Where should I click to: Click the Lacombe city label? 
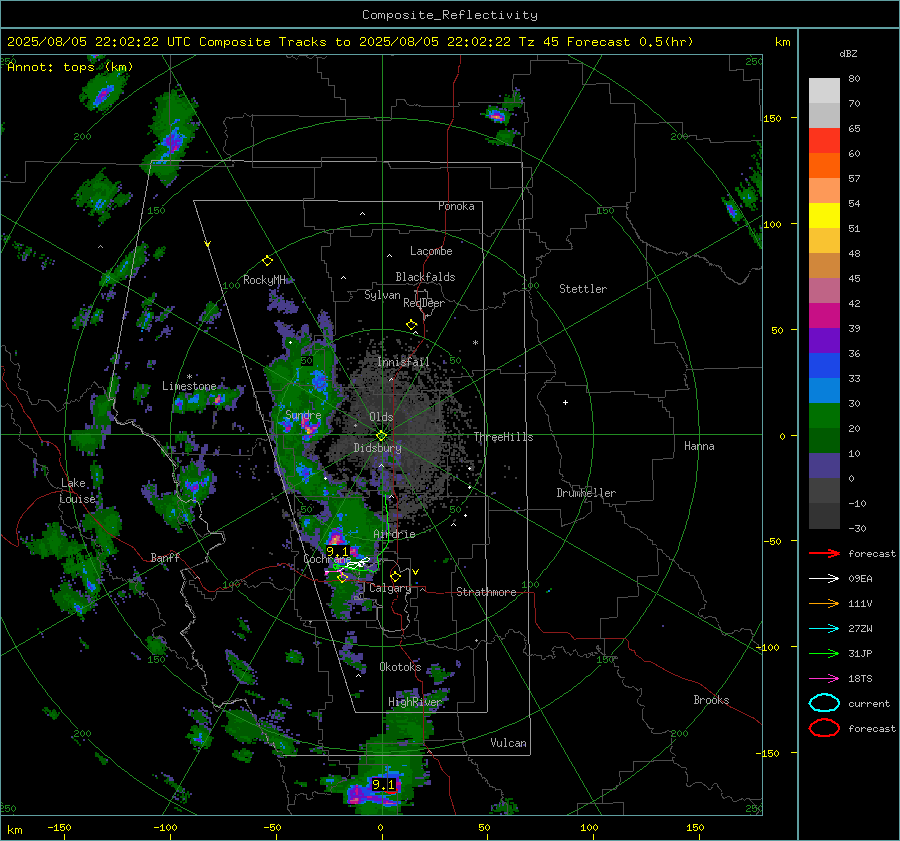[431, 251]
